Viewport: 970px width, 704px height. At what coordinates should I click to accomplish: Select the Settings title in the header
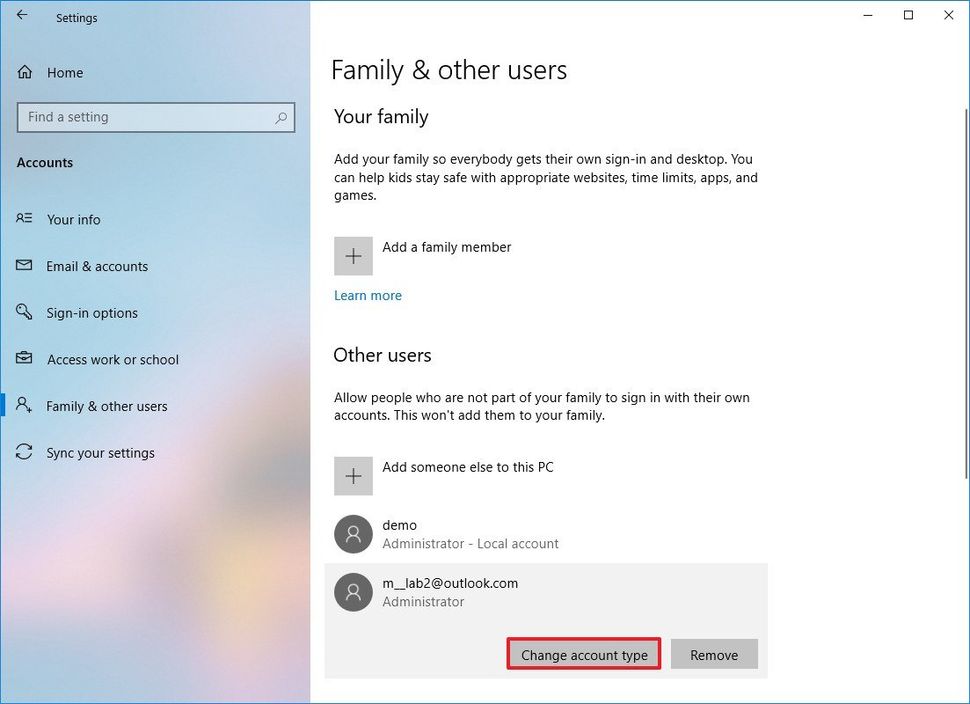(x=77, y=17)
